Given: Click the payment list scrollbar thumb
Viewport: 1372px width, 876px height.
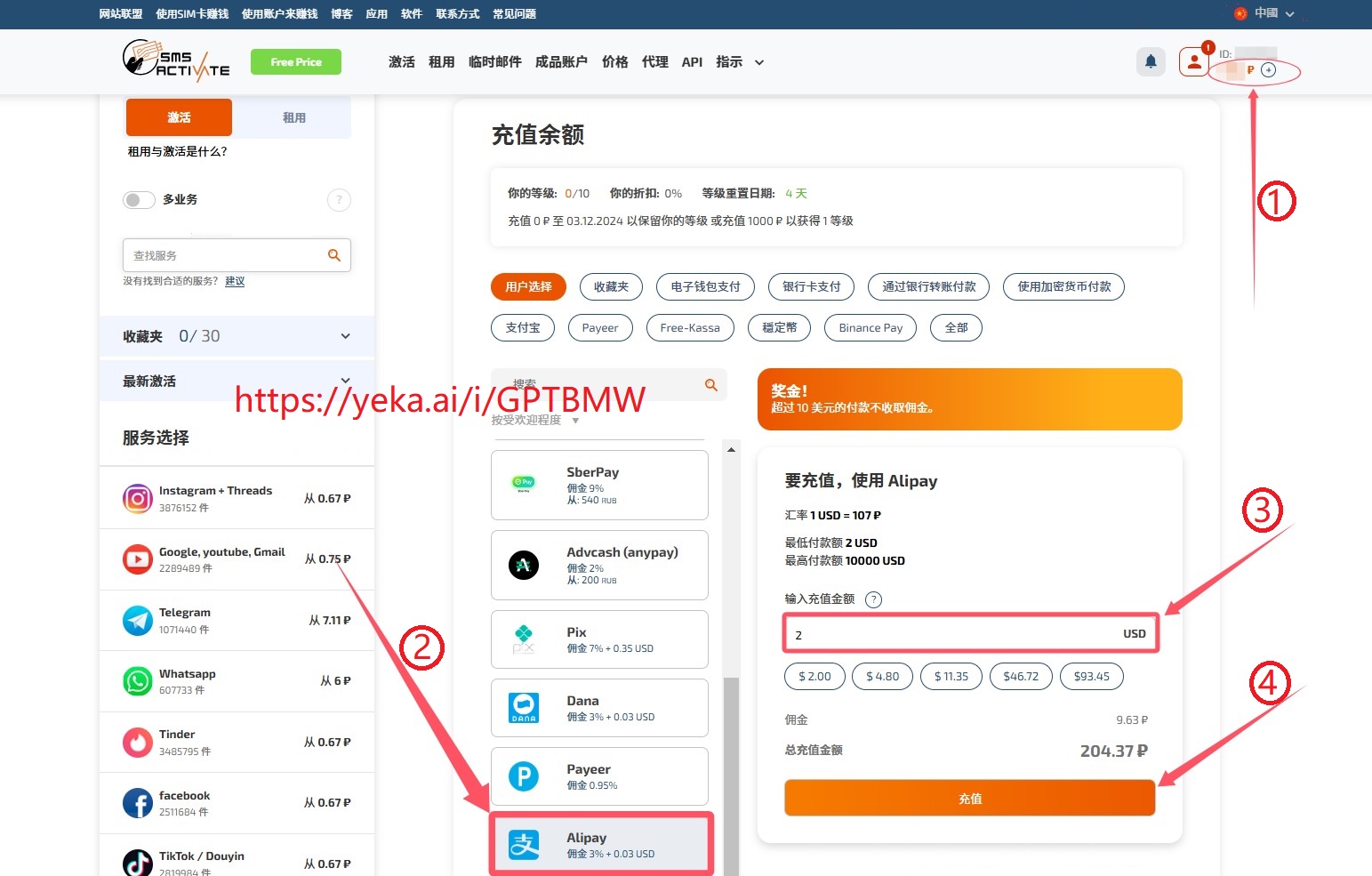Looking at the screenshot, I should pyautogui.click(x=731, y=776).
